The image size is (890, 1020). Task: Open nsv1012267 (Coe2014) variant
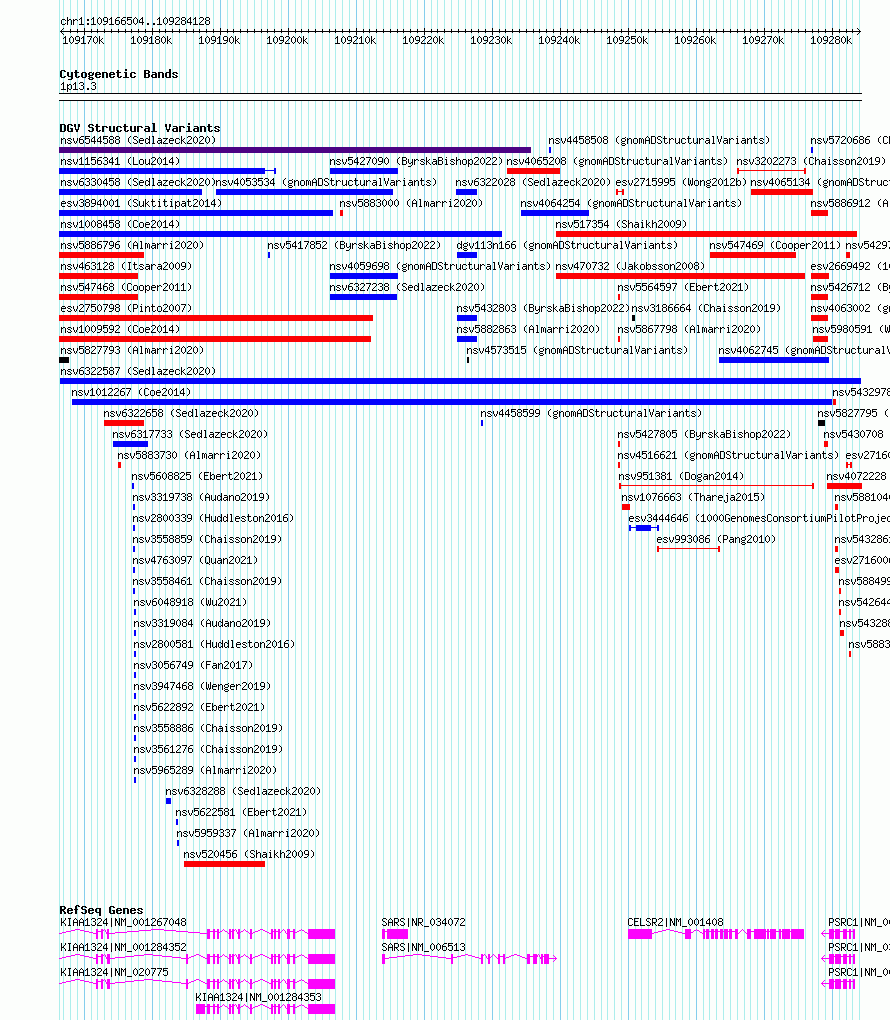click(131, 392)
